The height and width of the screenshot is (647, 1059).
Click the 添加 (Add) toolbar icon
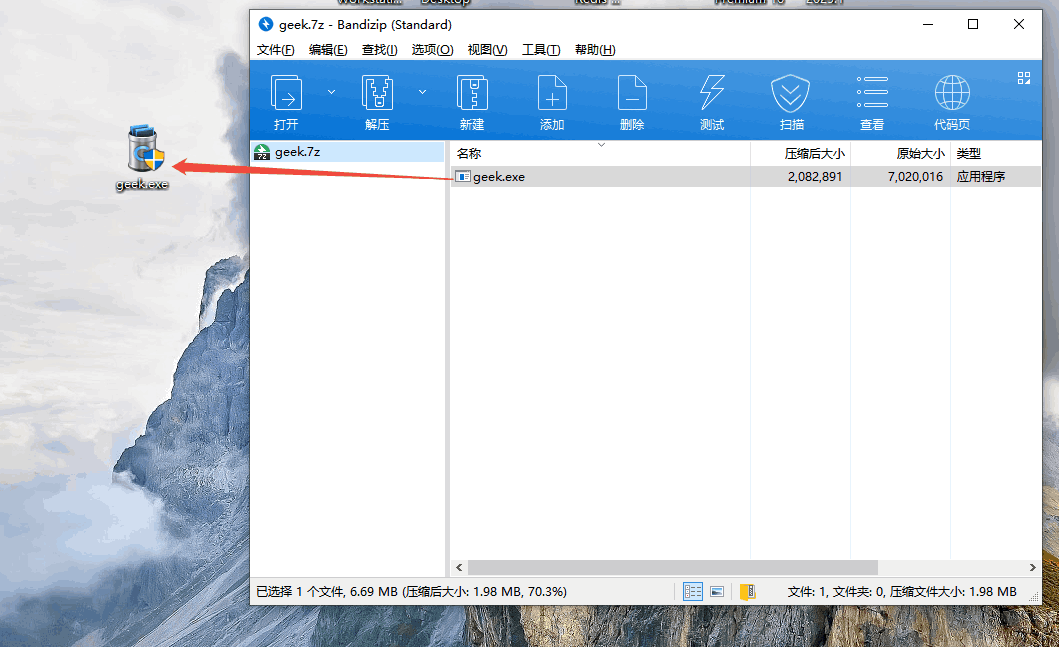click(552, 93)
